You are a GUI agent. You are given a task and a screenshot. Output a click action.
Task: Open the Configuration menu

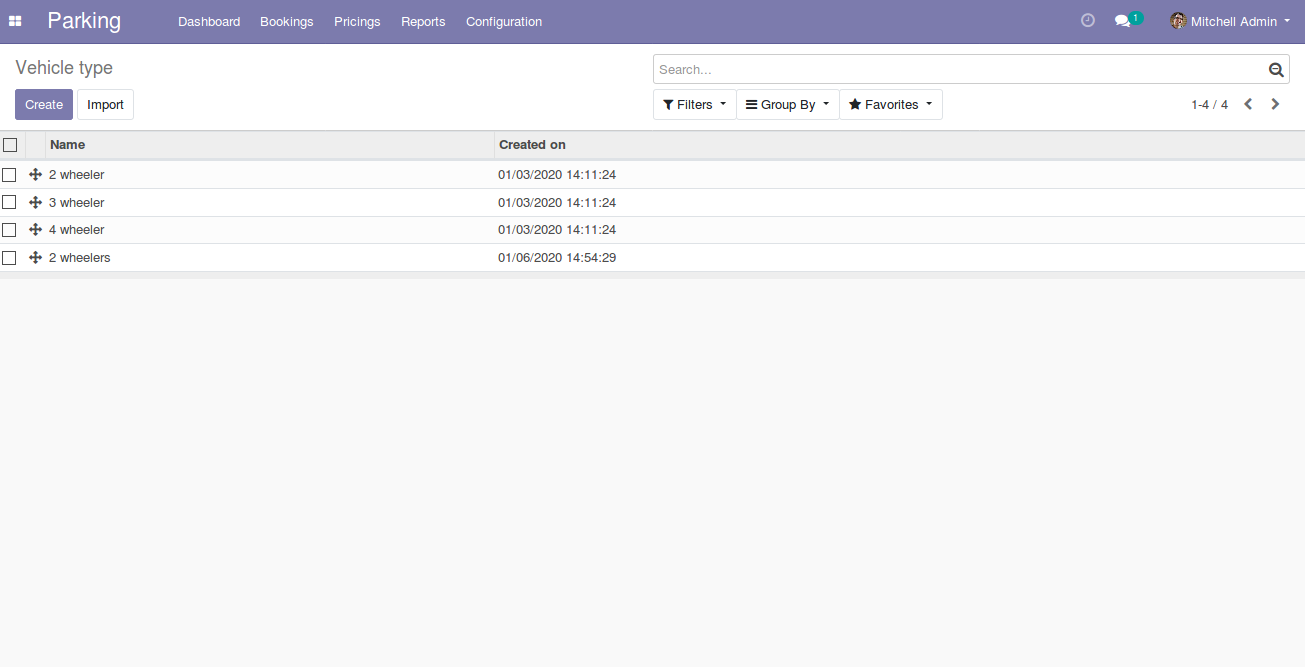tap(504, 21)
